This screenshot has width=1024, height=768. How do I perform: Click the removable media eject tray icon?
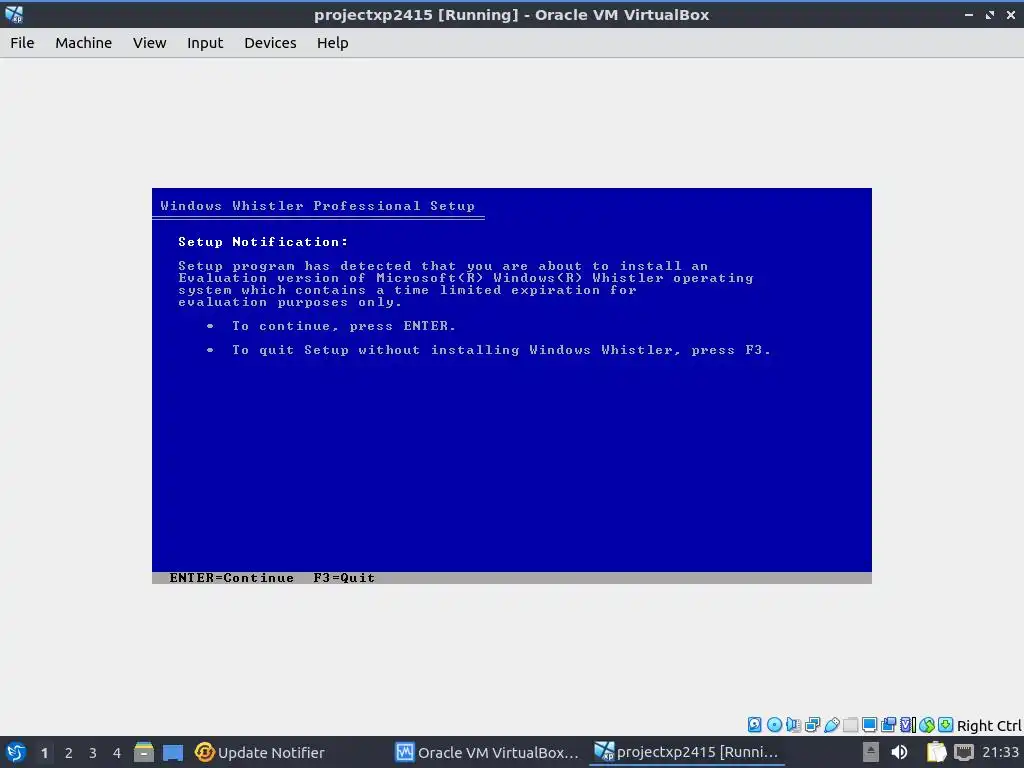[x=871, y=752]
